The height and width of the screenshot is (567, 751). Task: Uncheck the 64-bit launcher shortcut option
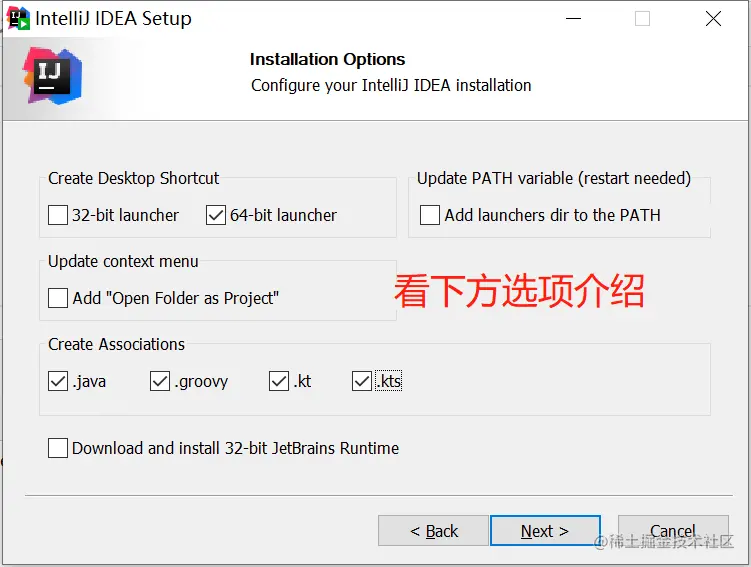(x=216, y=215)
